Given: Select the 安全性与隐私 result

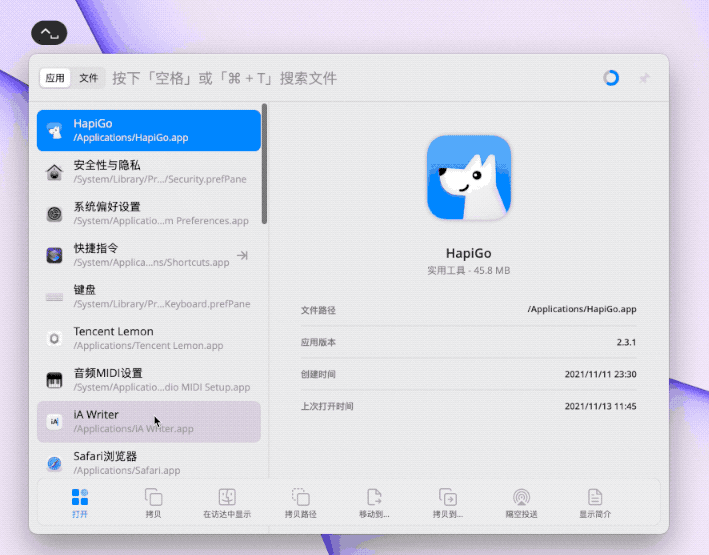Looking at the screenshot, I should tap(149, 172).
